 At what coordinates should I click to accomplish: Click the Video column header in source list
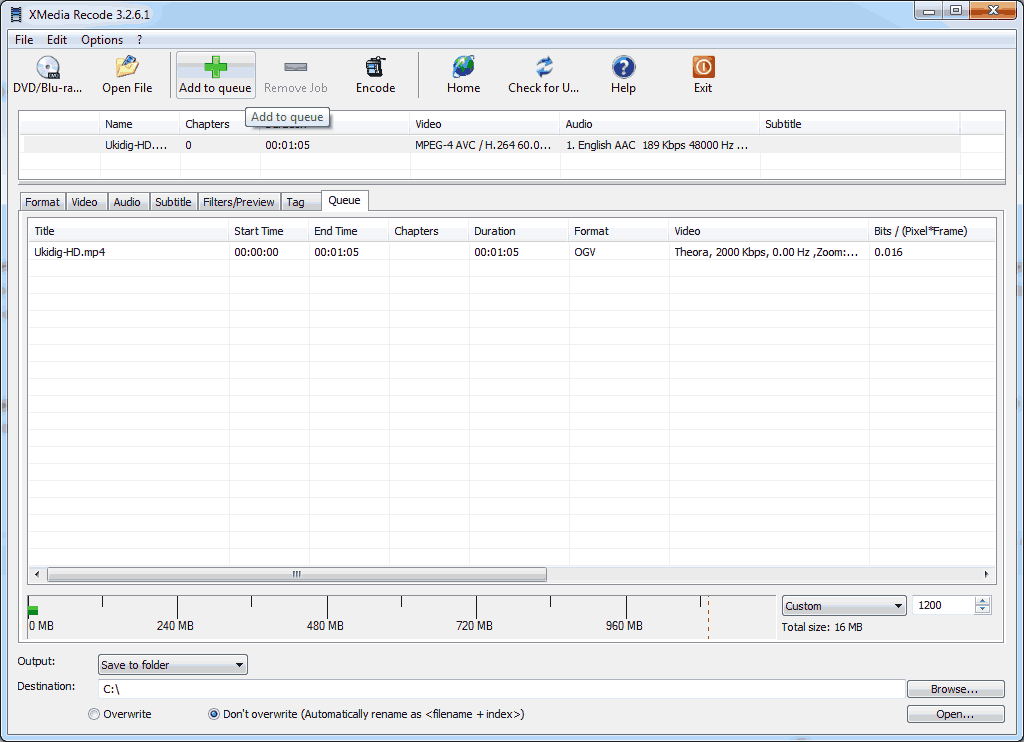click(x=485, y=124)
